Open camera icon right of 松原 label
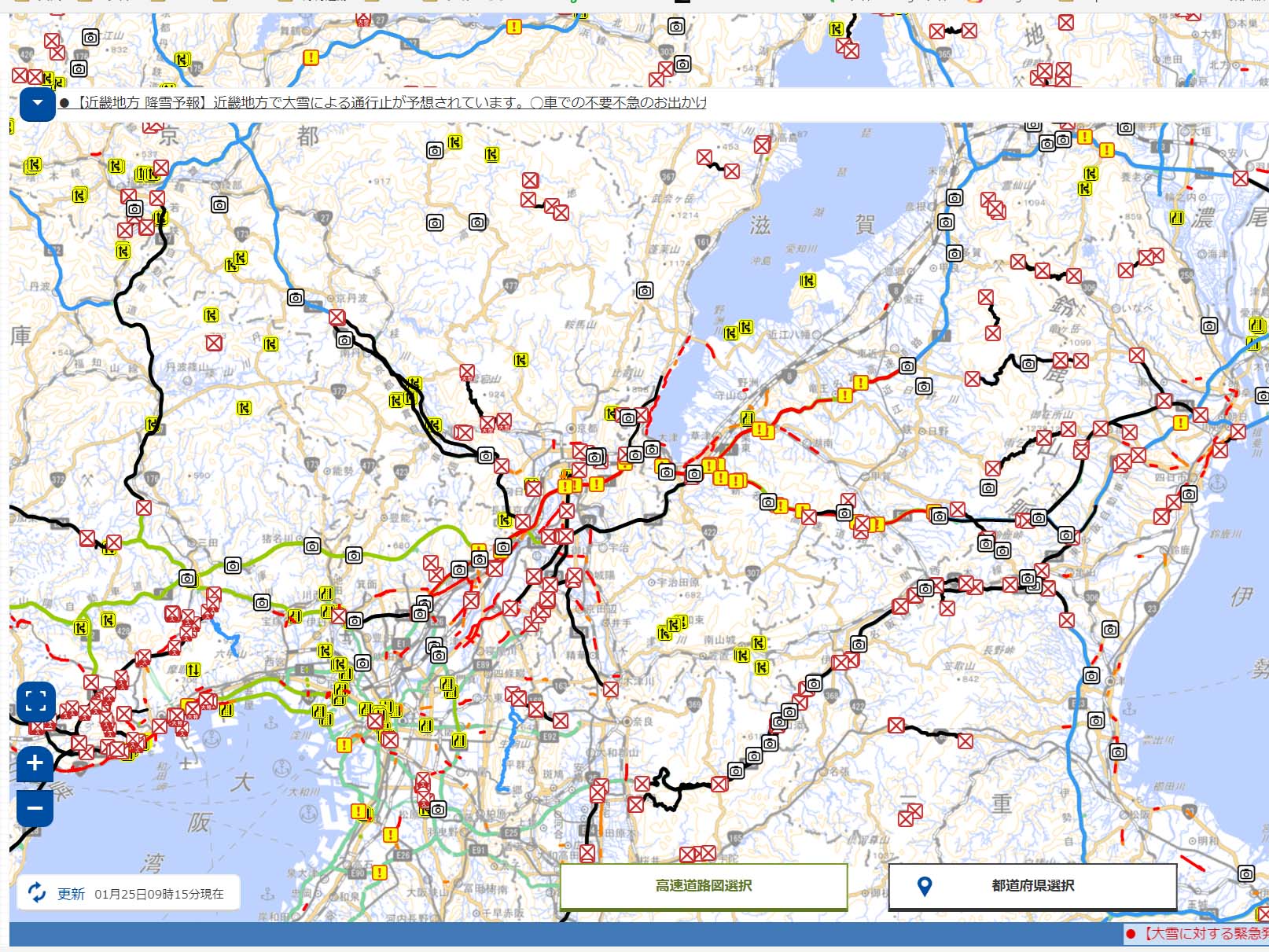Image resolution: width=1269 pixels, height=952 pixels. [x=439, y=809]
